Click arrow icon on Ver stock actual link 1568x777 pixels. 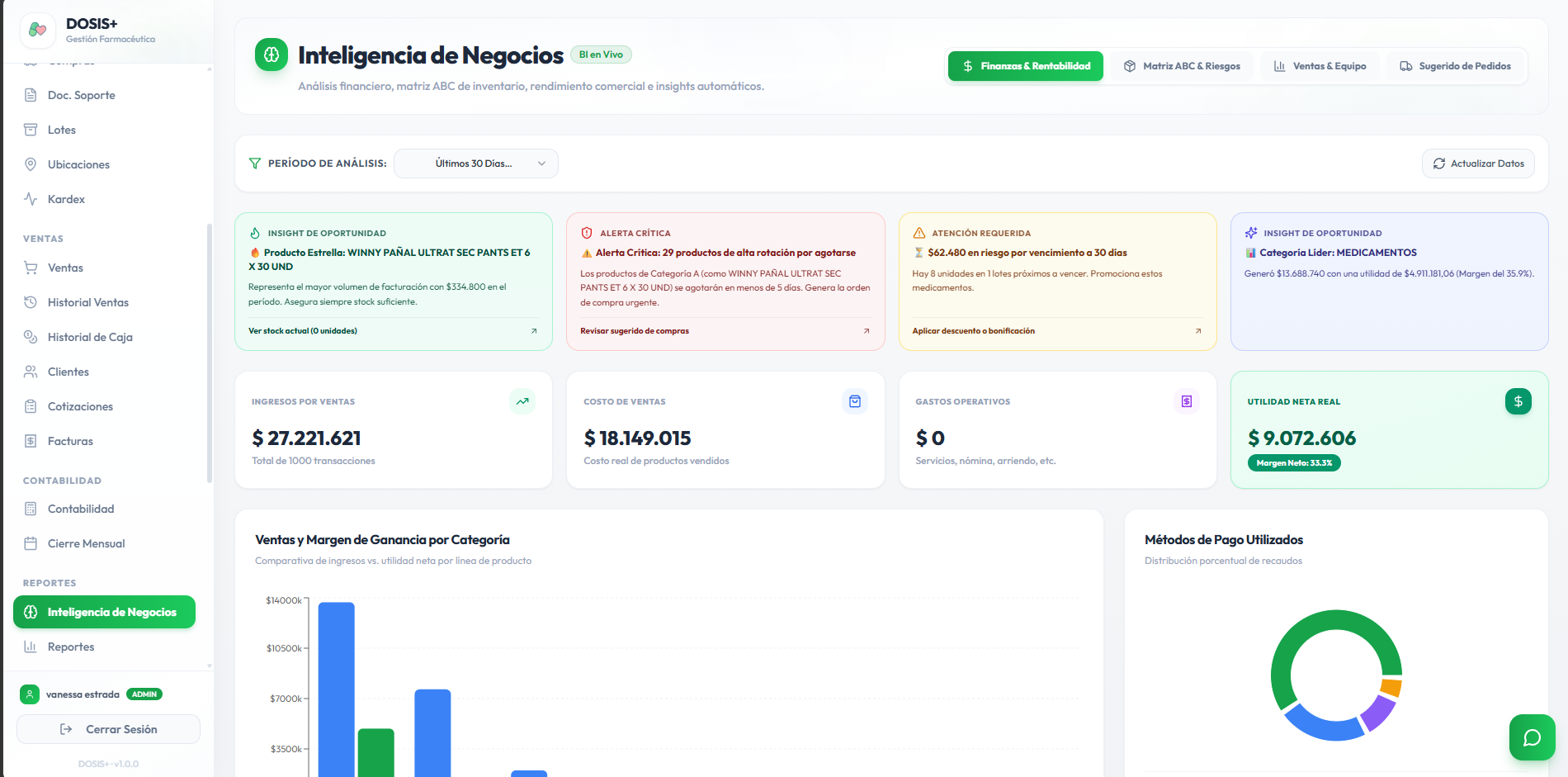click(534, 331)
